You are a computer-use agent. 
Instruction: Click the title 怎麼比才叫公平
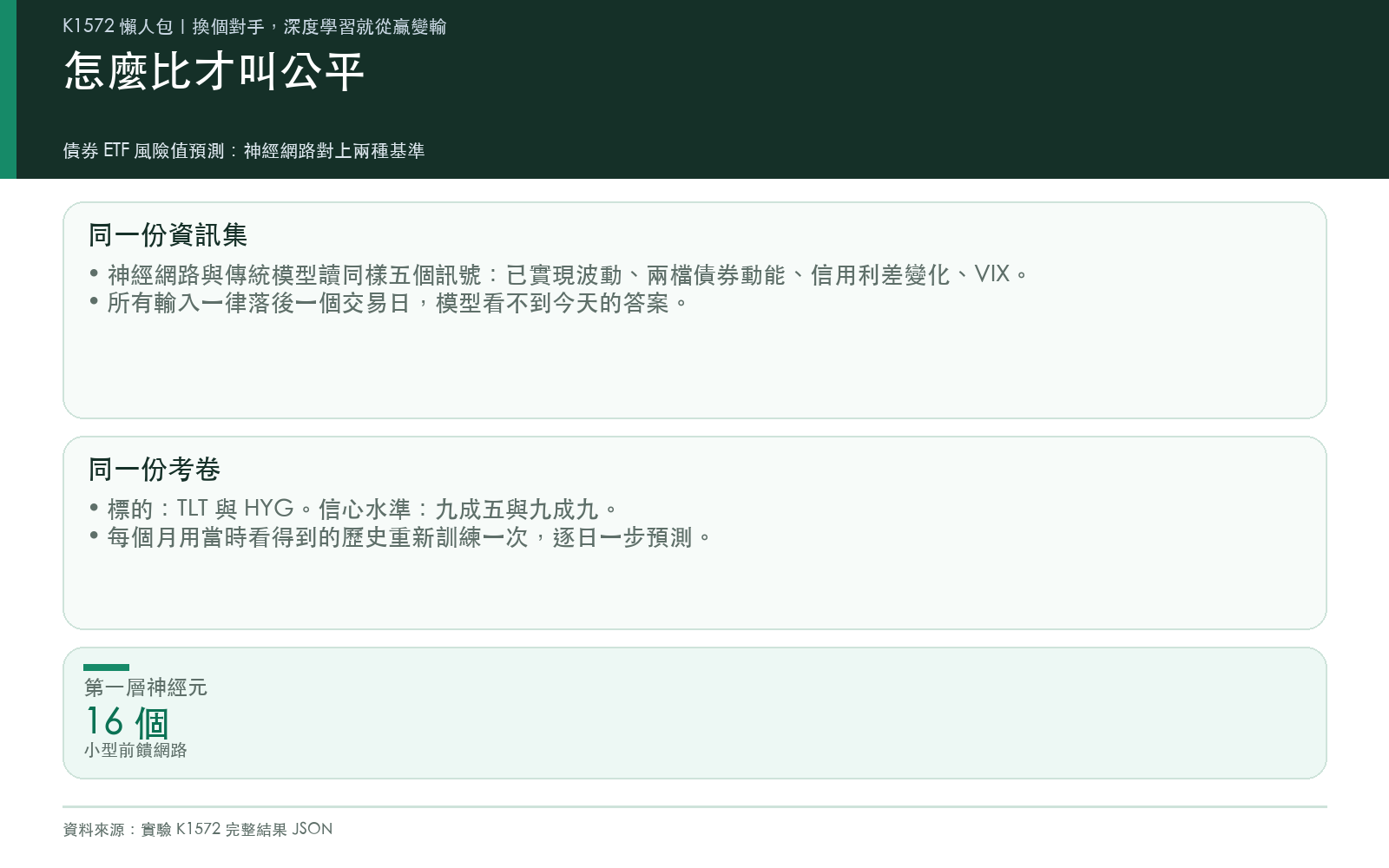point(214,71)
